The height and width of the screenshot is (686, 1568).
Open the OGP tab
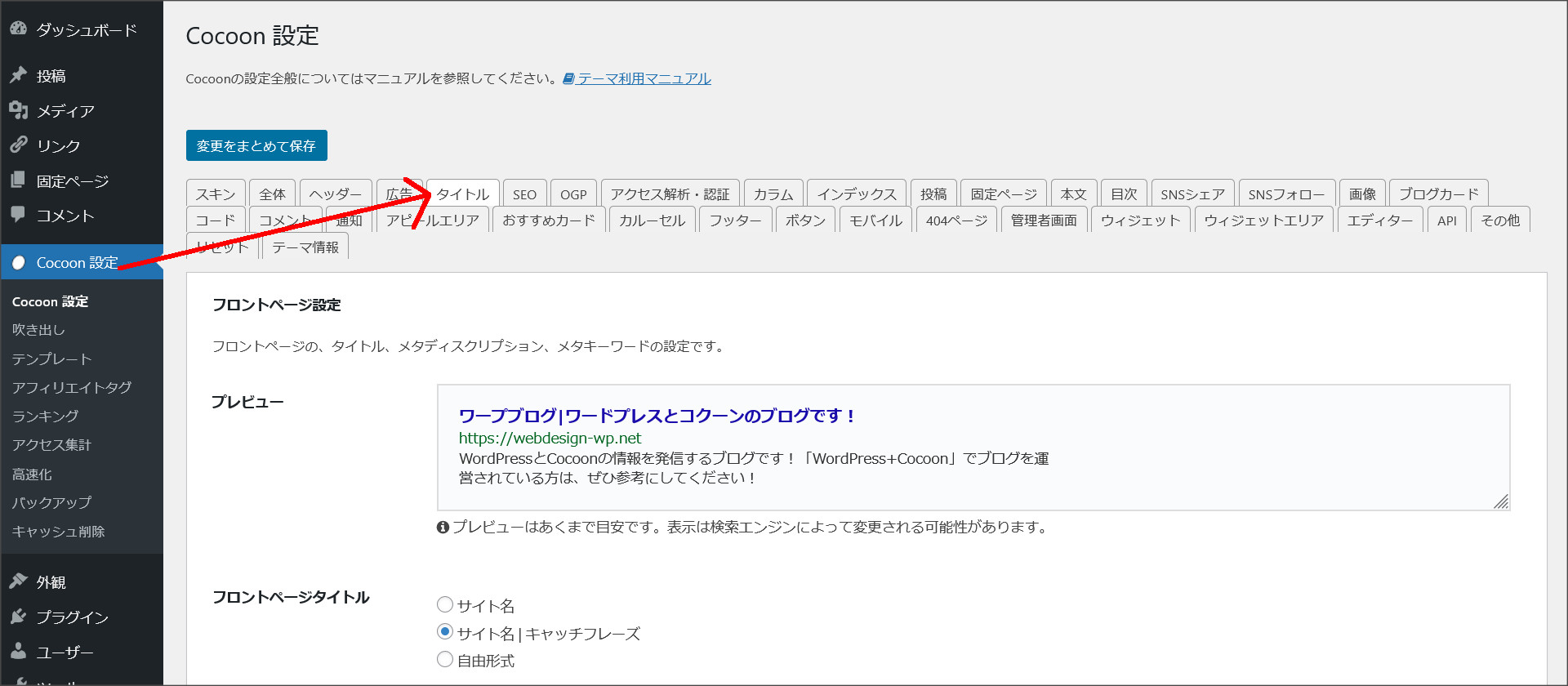pos(573,194)
